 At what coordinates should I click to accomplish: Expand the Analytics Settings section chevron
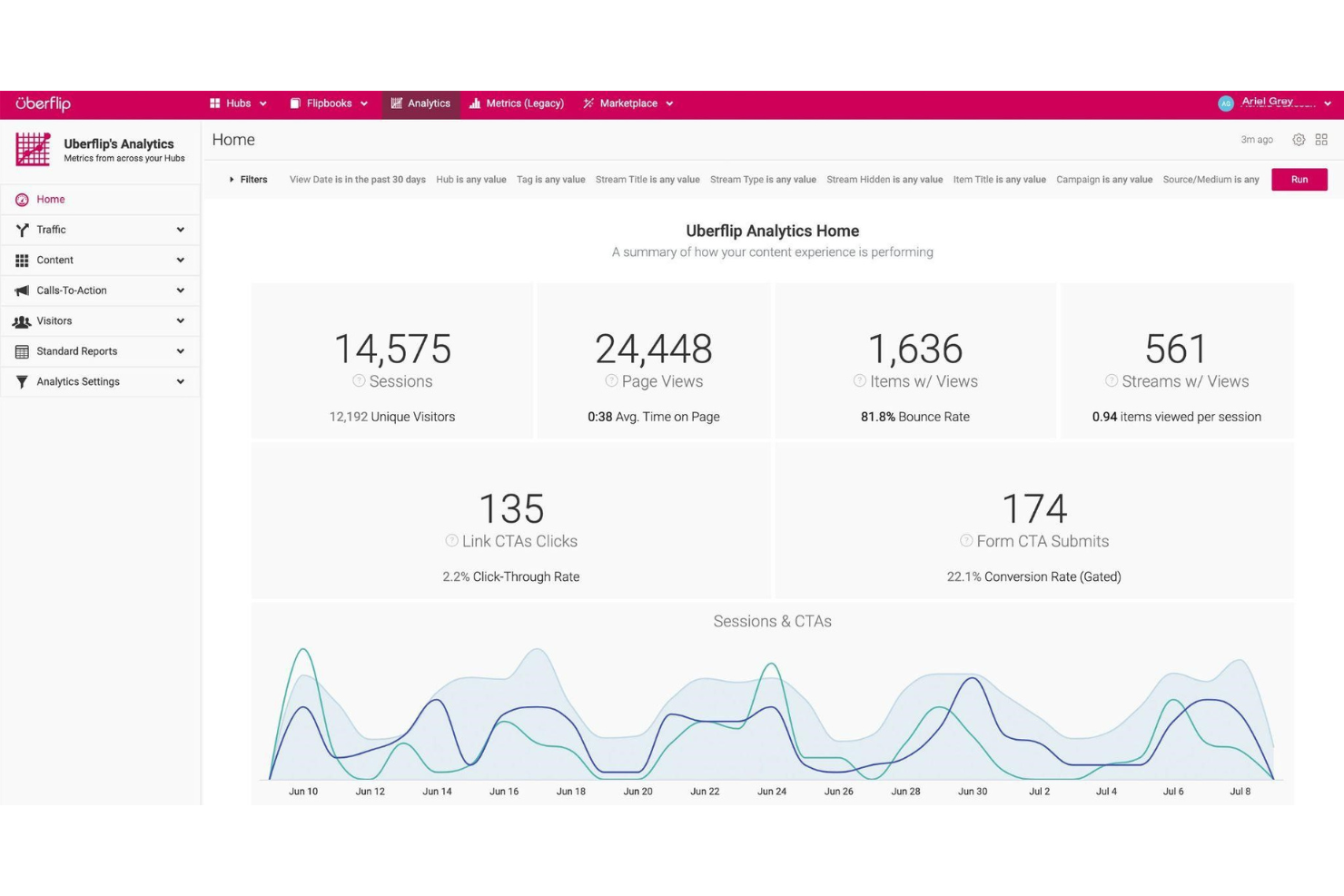pos(180,382)
